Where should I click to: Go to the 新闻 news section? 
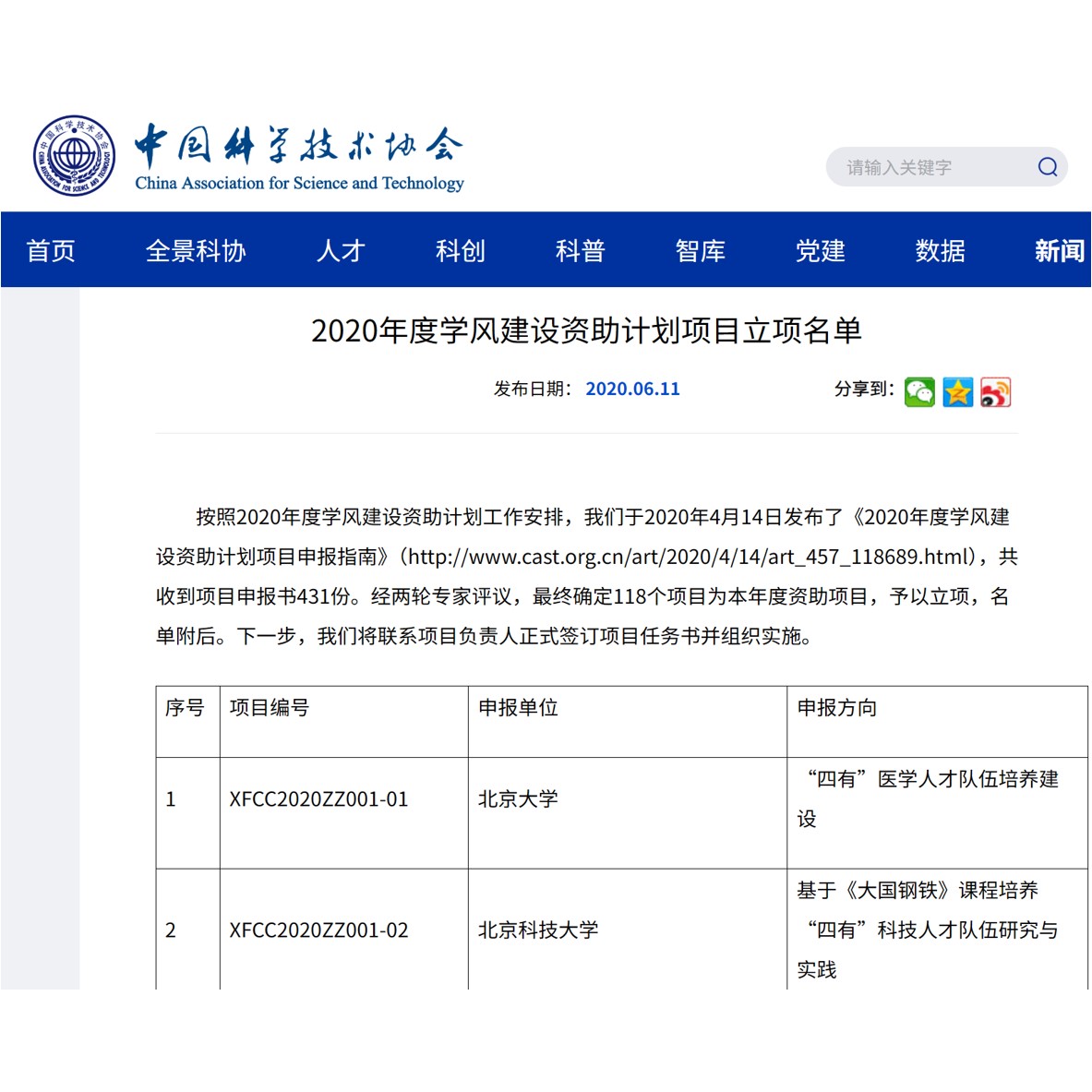pos(1059,250)
